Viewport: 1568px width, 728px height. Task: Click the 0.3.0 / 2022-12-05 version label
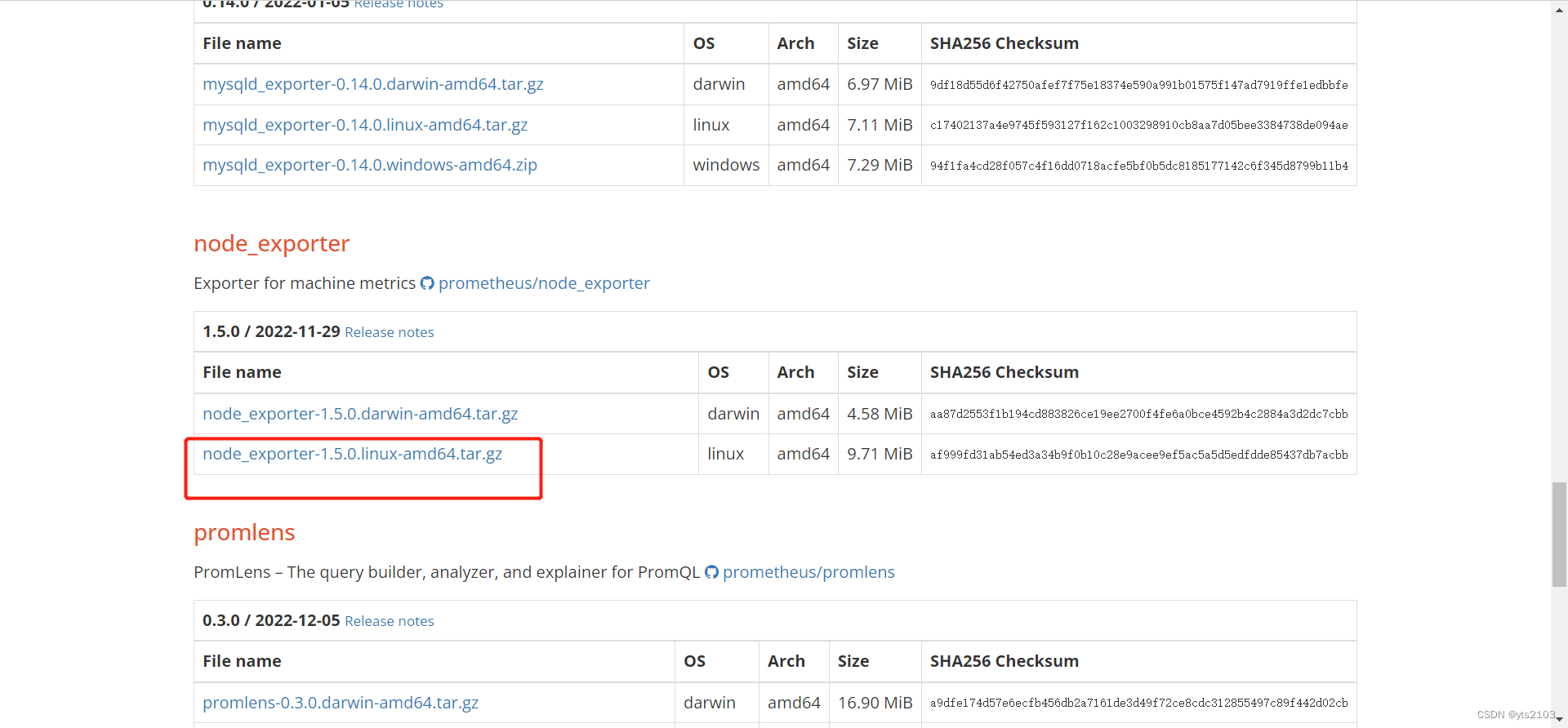pos(271,620)
